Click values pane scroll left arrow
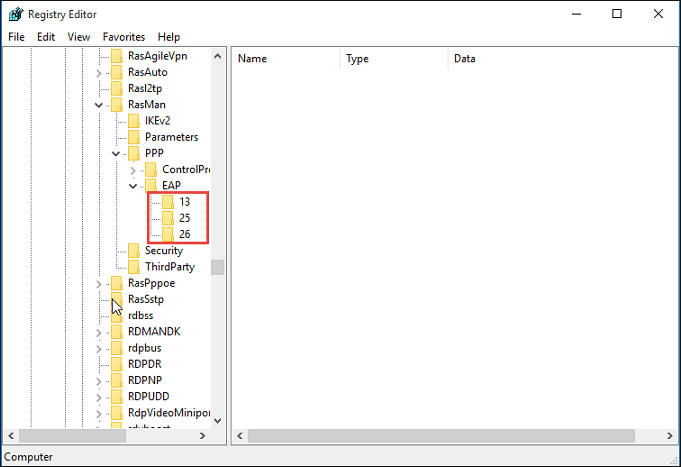The image size is (681, 467). click(240, 436)
